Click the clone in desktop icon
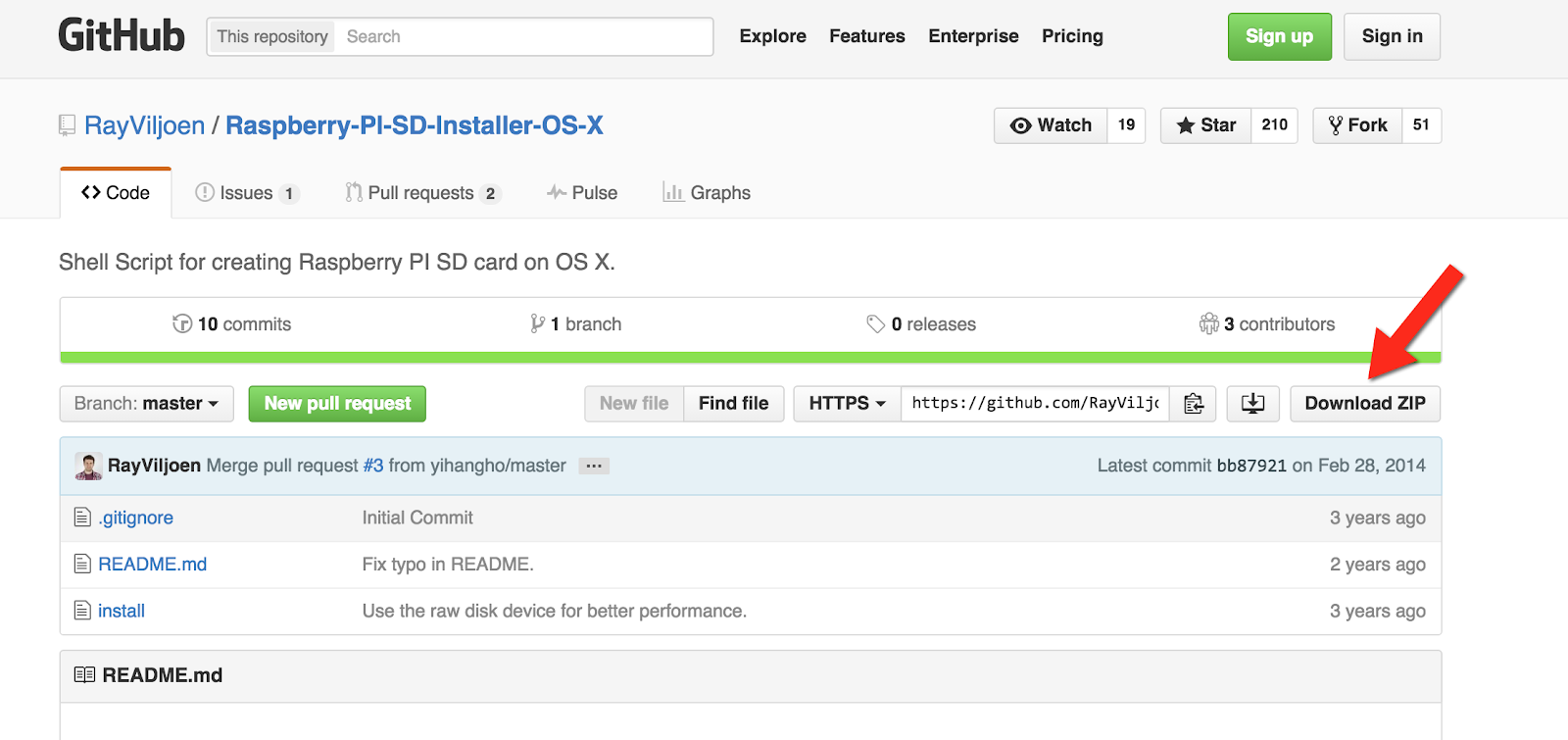The image size is (1568, 740). [1252, 404]
